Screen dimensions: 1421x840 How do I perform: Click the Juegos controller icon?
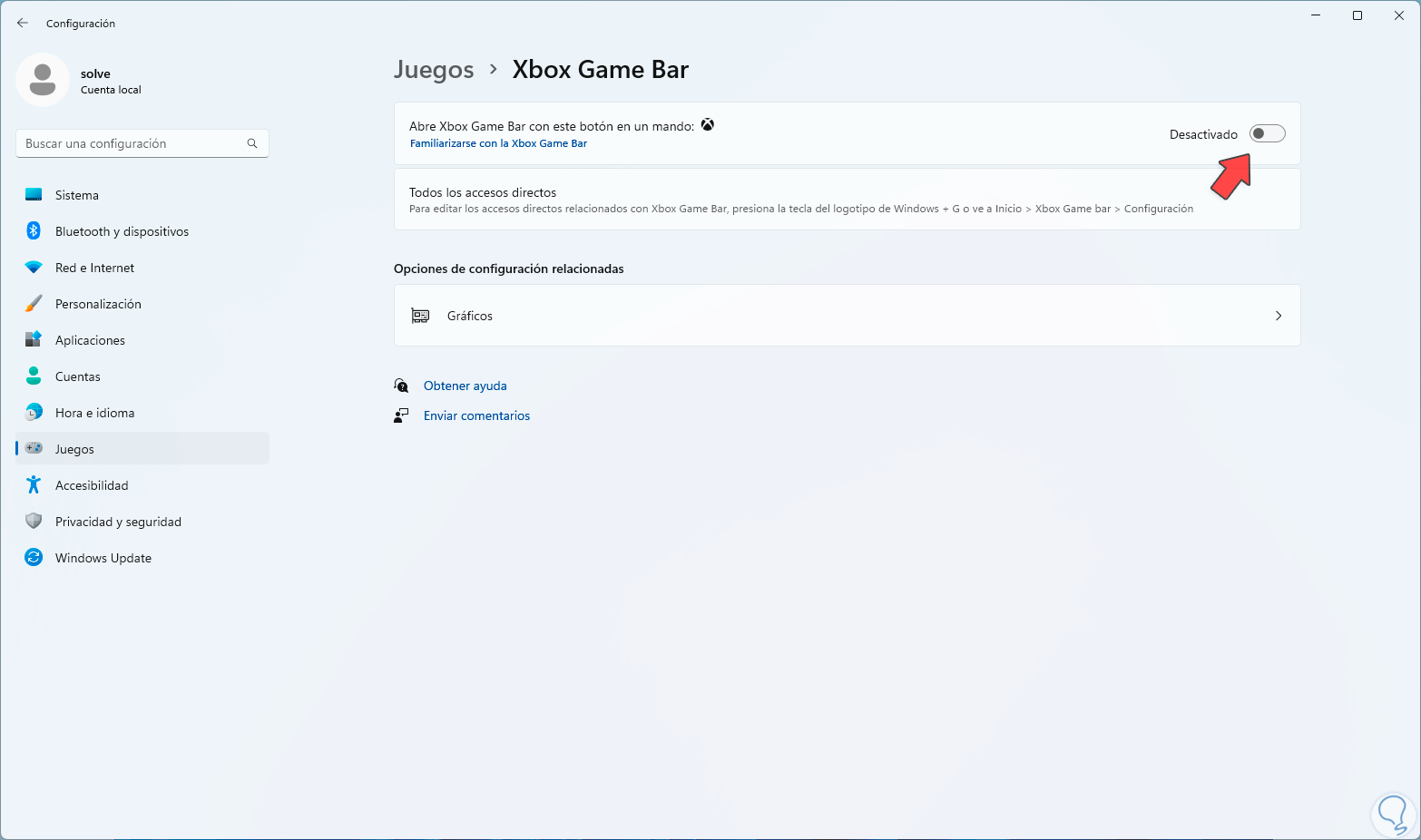click(x=34, y=448)
